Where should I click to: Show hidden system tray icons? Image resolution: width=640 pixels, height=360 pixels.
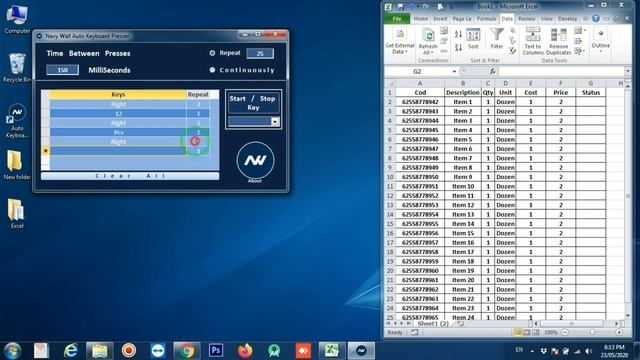click(x=532, y=351)
